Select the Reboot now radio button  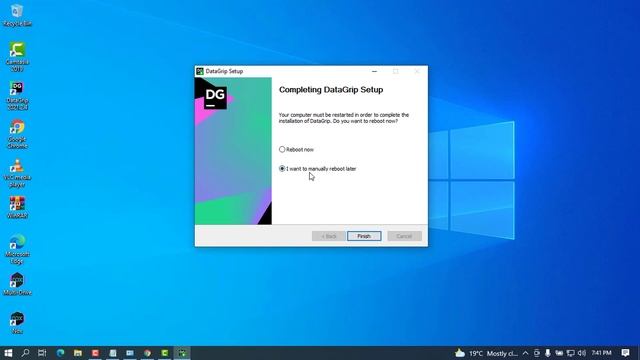(282, 149)
